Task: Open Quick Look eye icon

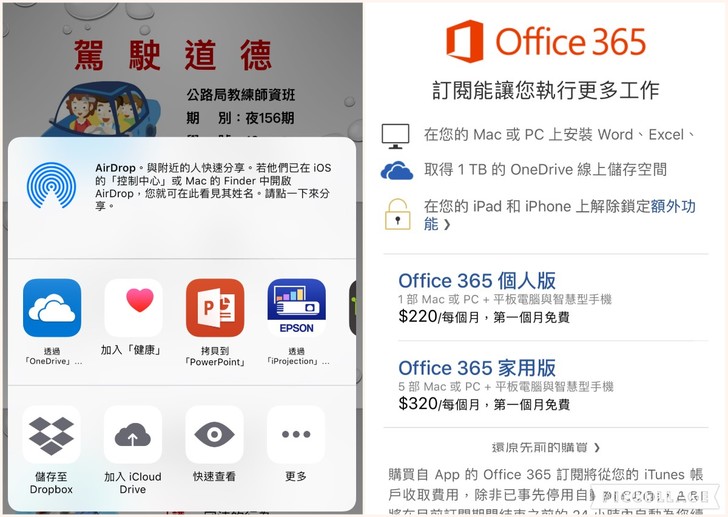Action: click(x=214, y=434)
